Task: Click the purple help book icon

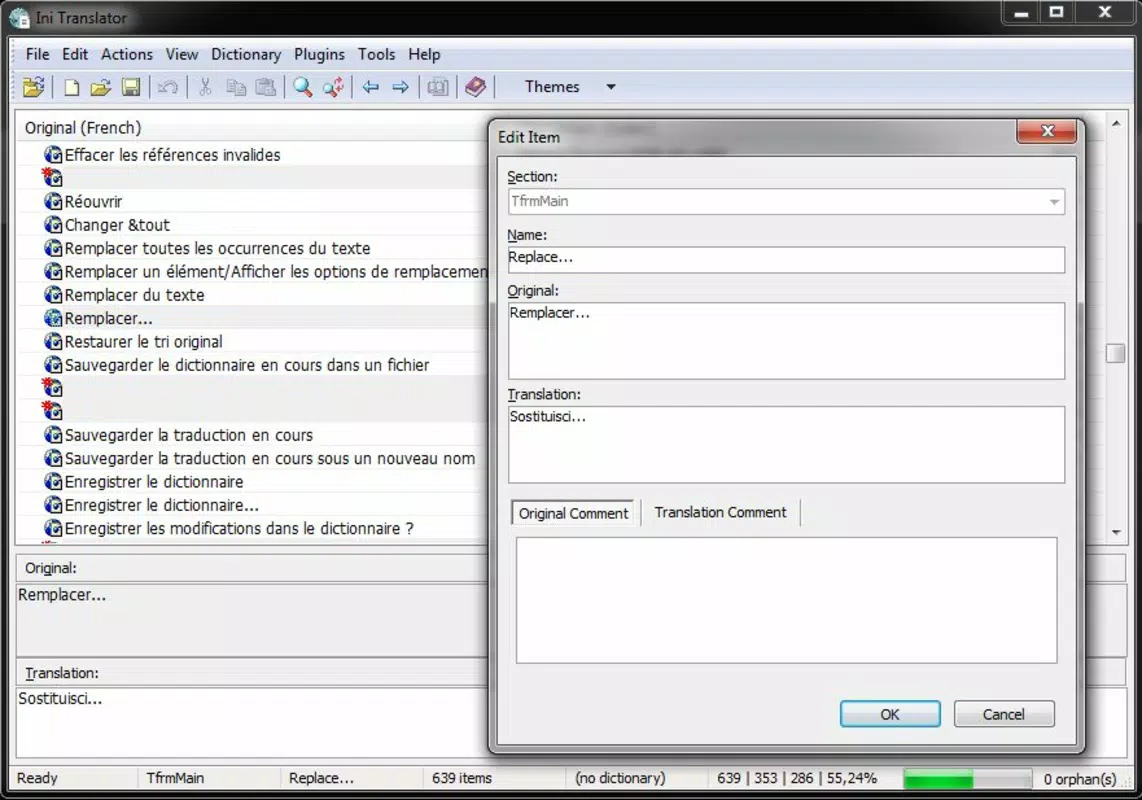Action: tap(476, 87)
